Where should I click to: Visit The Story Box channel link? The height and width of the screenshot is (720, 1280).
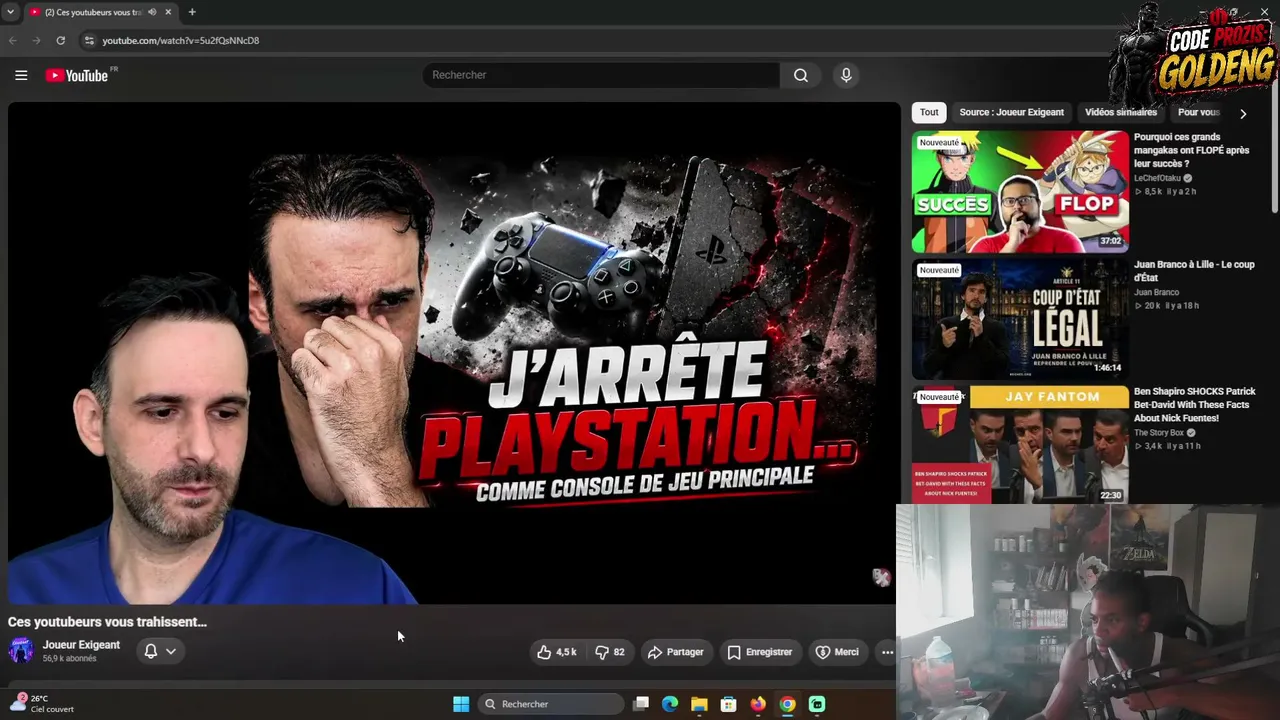point(1159,433)
